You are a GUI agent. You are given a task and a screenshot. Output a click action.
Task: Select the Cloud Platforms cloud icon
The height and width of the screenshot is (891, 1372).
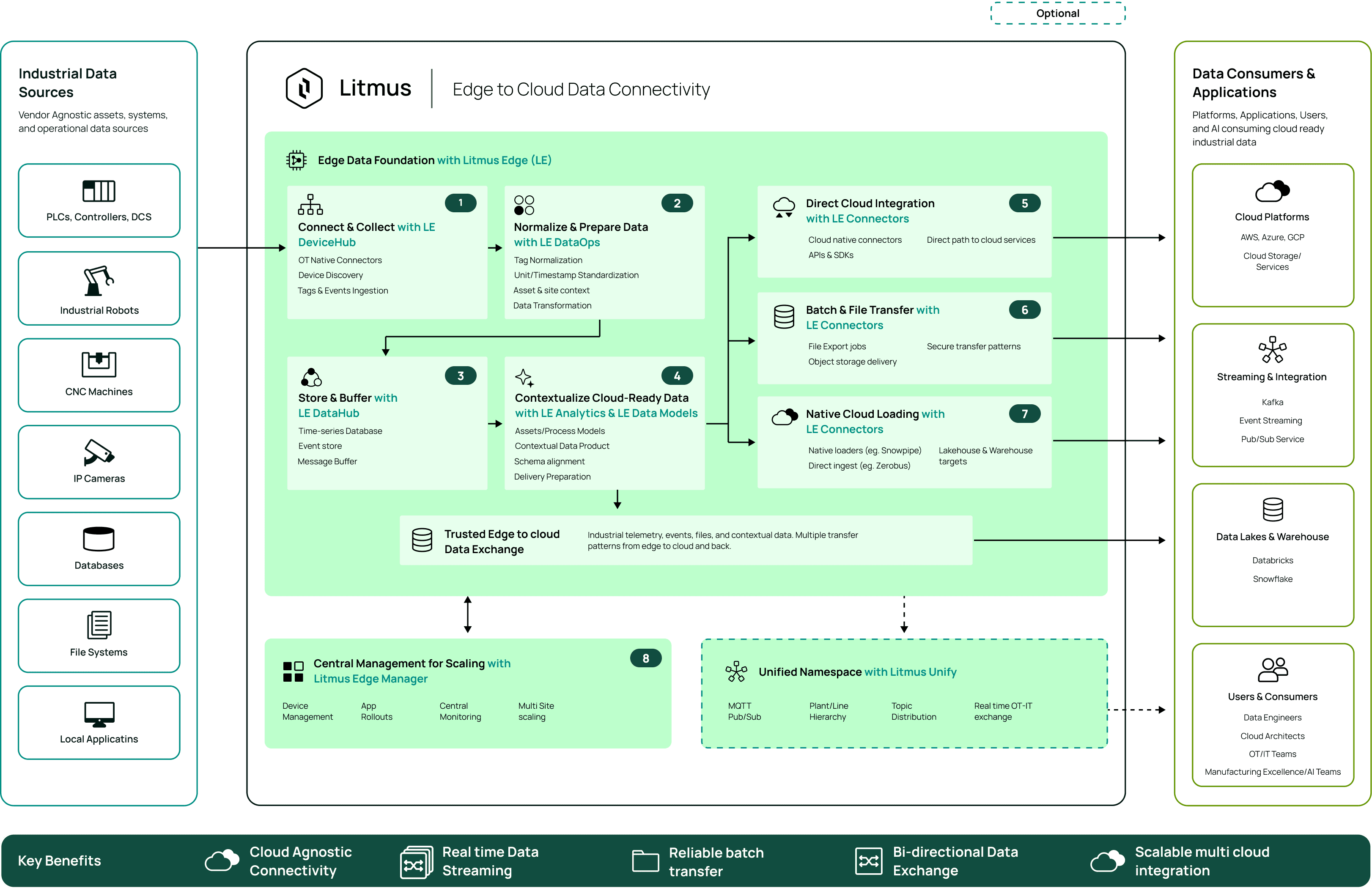point(1272,191)
